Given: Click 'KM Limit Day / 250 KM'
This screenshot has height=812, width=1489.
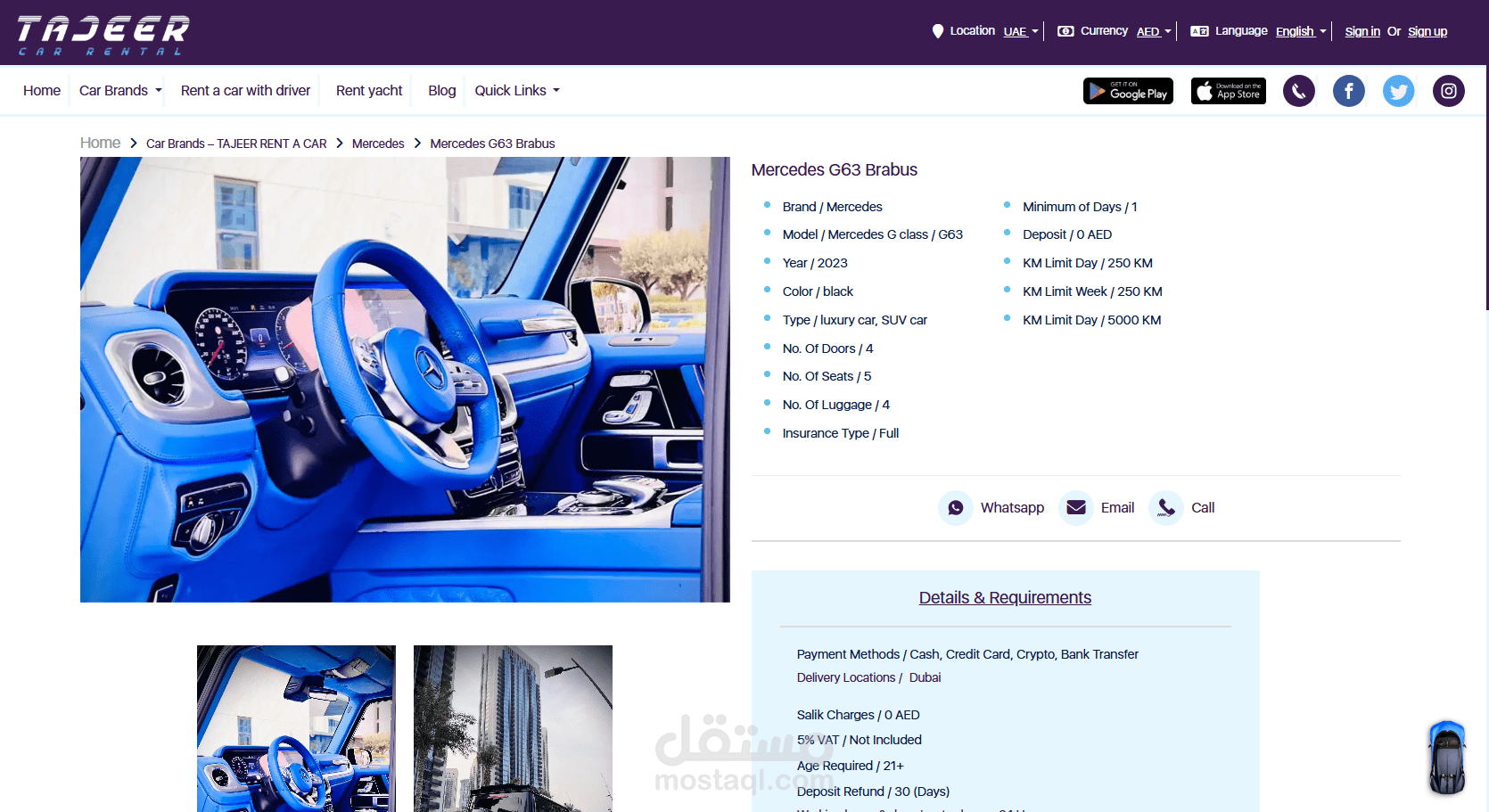Looking at the screenshot, I should coord(1088,263).
